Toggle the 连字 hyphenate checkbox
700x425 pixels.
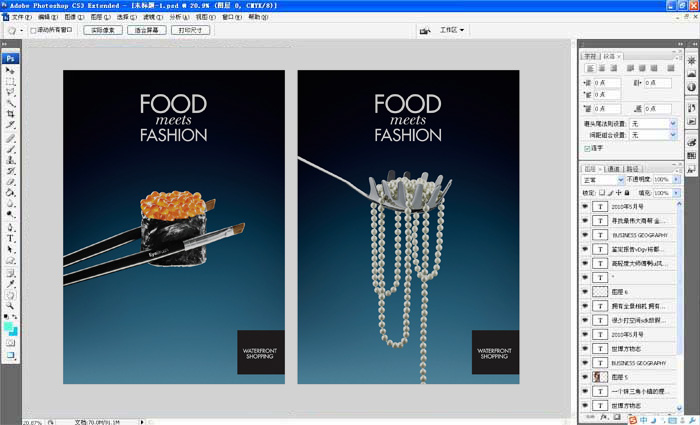point(587,148)
